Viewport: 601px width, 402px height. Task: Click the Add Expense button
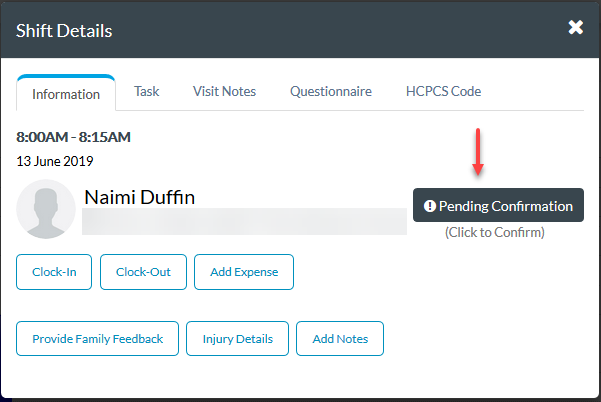(x=244, y=271)
